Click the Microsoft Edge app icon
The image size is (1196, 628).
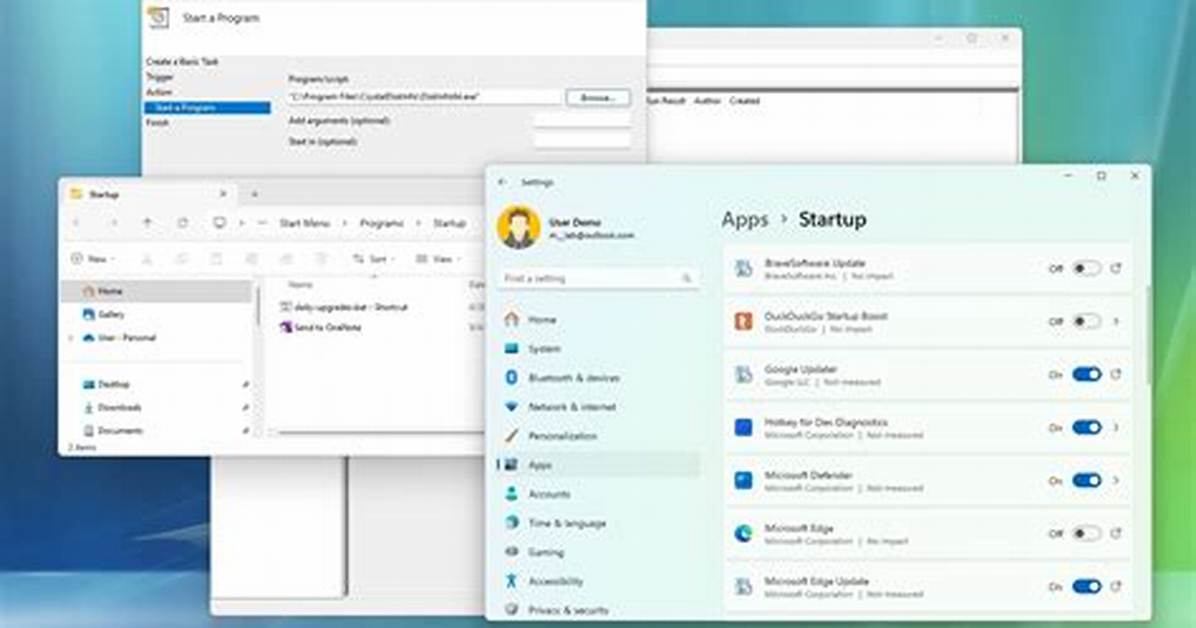coord(743,533)
